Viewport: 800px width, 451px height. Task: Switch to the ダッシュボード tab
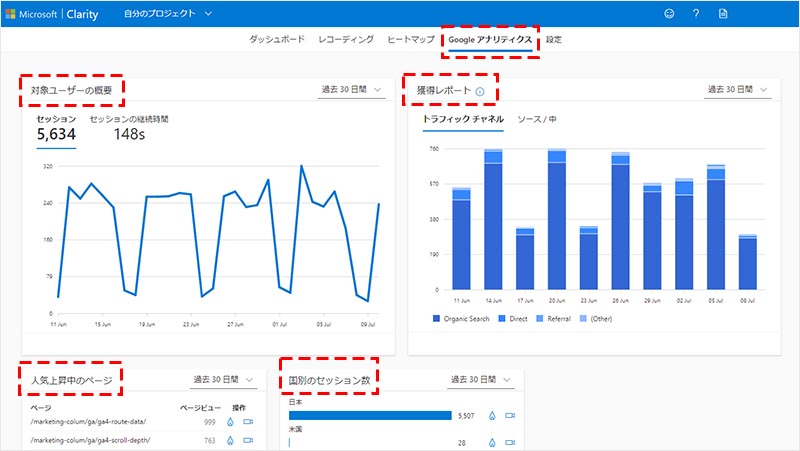[276, 40]
